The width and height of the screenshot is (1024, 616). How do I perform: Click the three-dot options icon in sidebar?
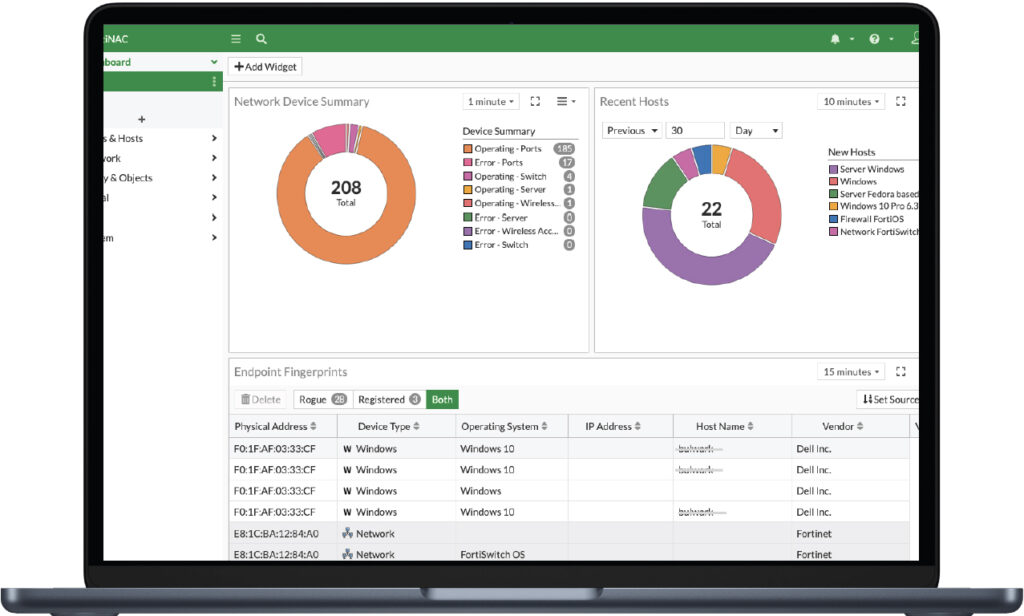(214, 82)
